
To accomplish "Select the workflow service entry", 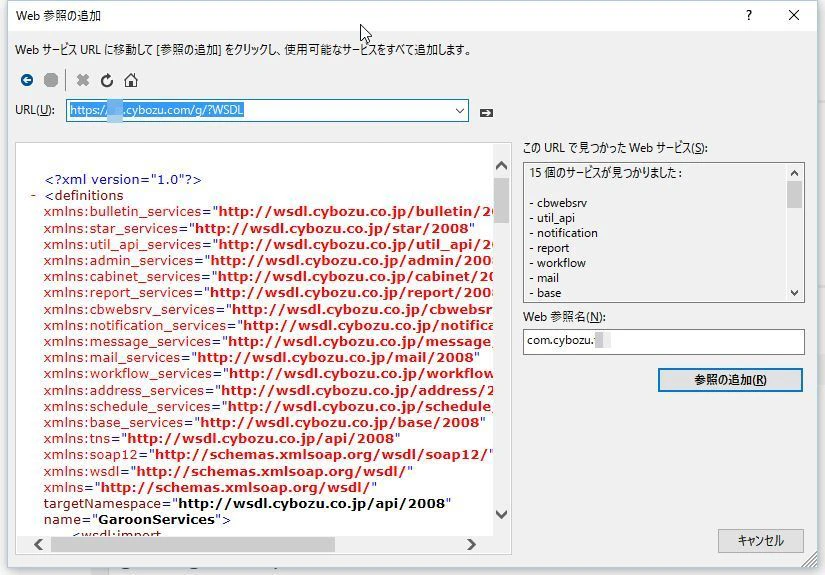I will (x=558, y=263).
